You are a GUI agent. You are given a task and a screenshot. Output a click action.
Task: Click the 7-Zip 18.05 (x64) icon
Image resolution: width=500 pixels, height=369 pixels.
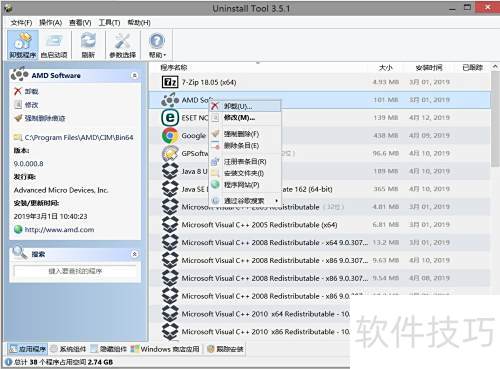click(170, 82)
